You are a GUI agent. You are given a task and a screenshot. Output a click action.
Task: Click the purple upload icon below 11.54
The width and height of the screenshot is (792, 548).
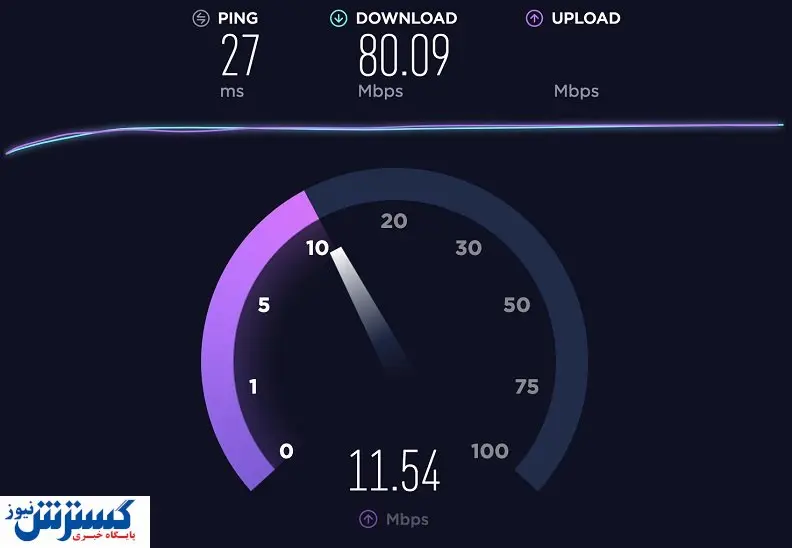pyautogui.click(x=368, y=519)
